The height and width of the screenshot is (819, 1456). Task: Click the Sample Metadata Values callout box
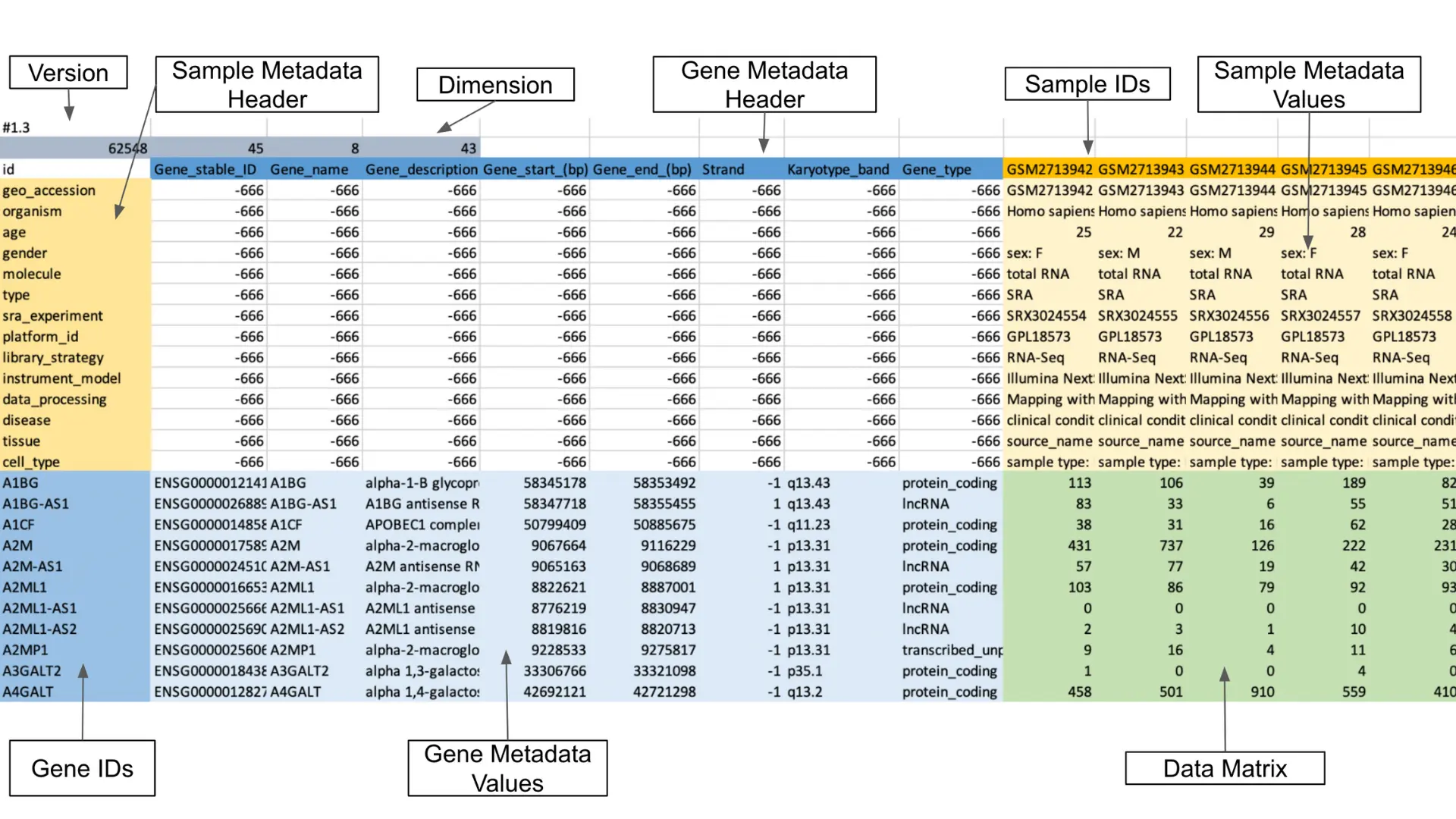click(1309, 83)
